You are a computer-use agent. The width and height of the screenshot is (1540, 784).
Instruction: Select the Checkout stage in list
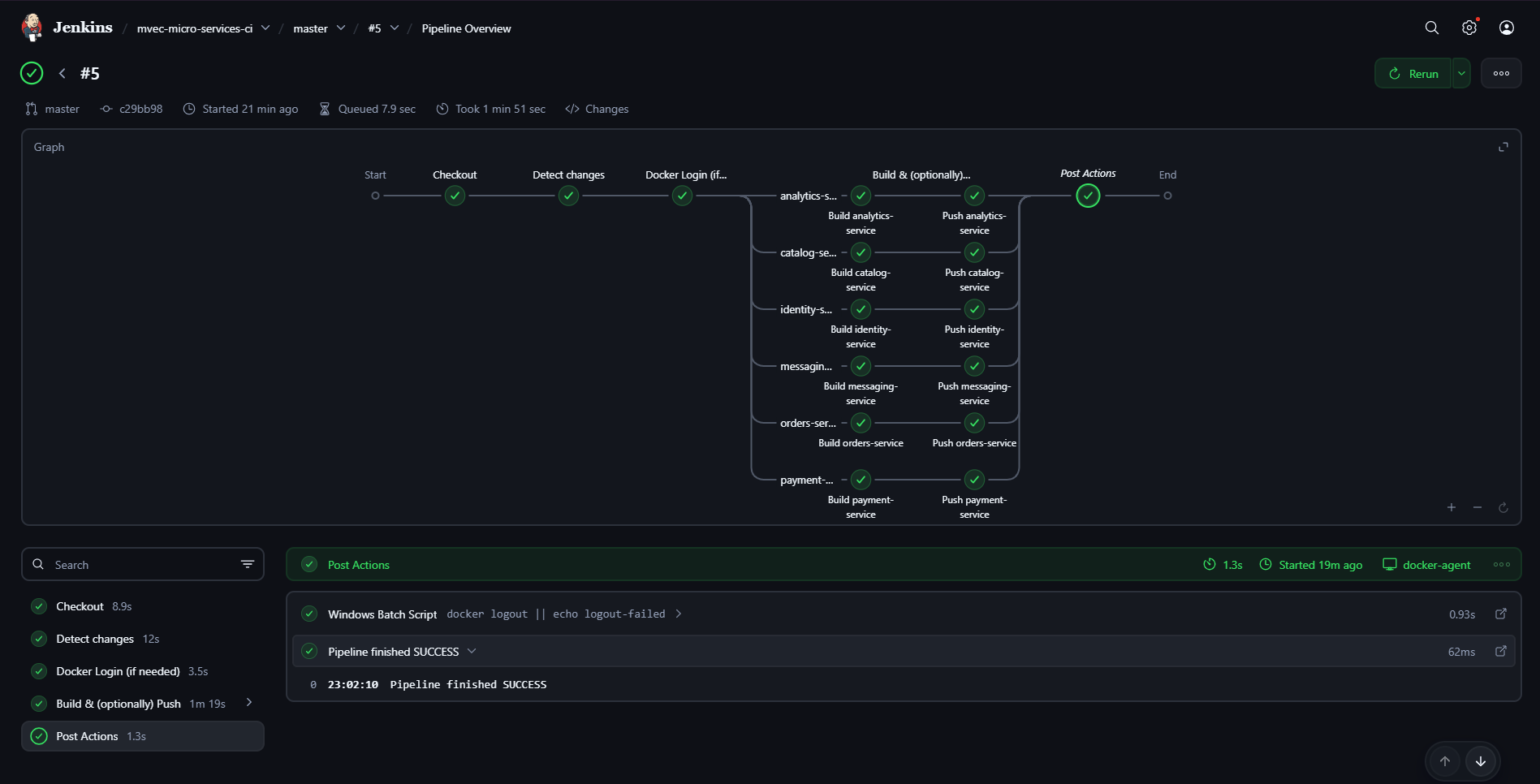143,606
